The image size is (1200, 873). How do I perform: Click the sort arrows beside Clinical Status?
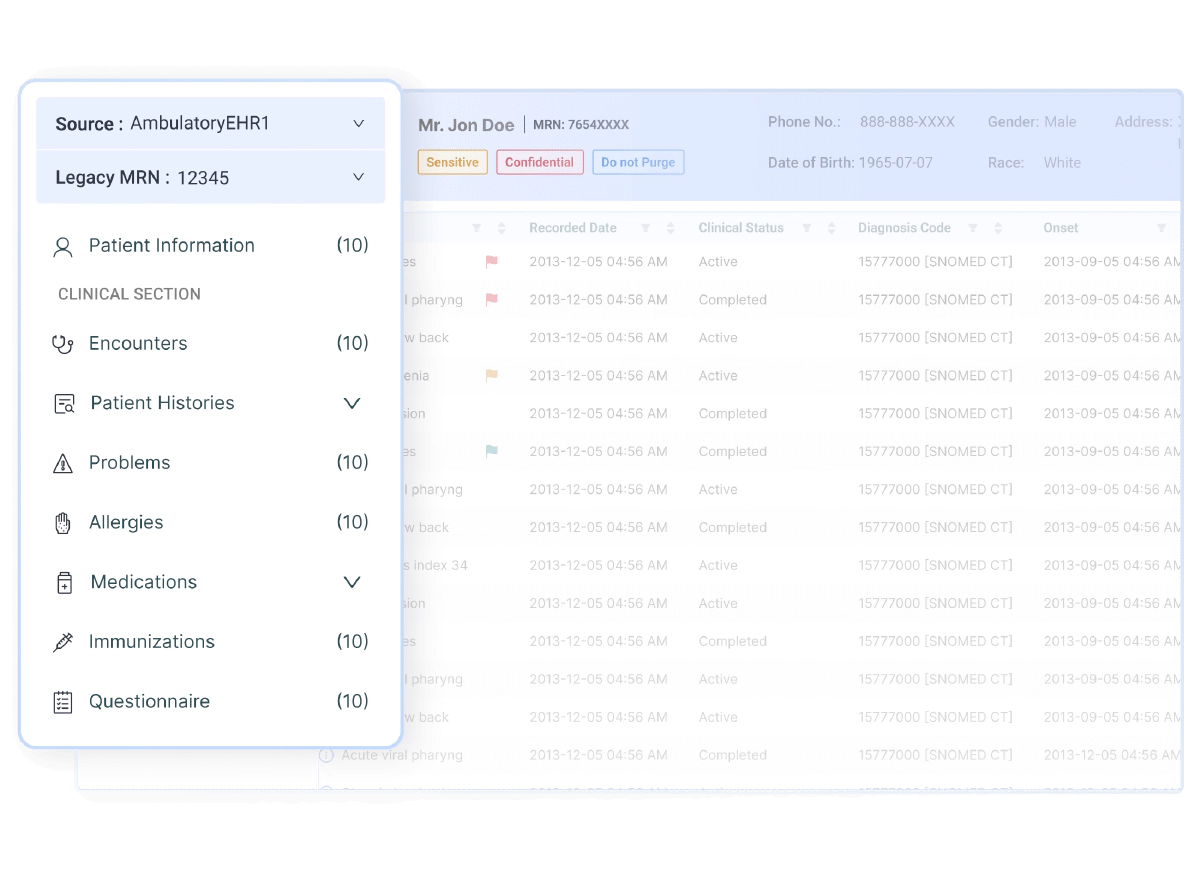click(x=831, y=228)
